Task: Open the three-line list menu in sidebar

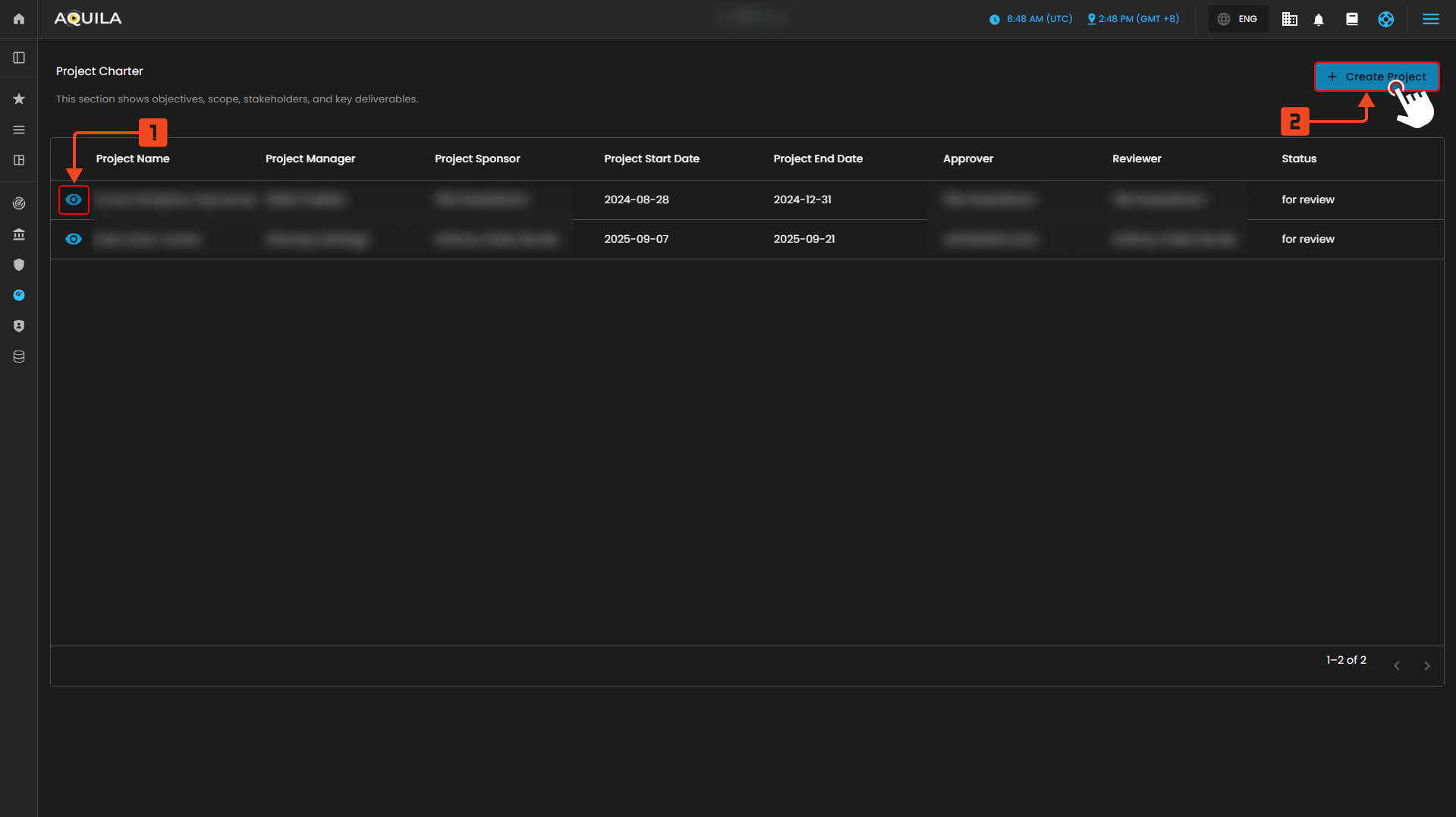Action: pyautogui.click(x=19, y=130)
